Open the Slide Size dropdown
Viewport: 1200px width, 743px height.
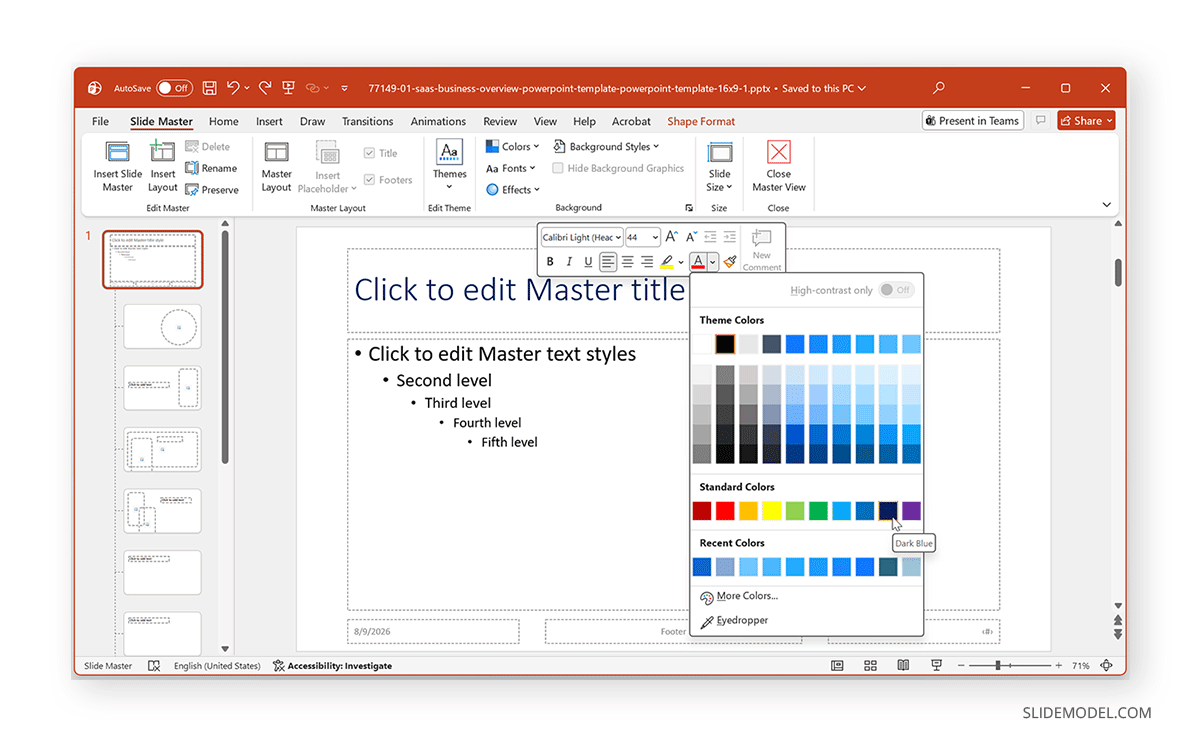pyautogui.click(x=720, y=166)
